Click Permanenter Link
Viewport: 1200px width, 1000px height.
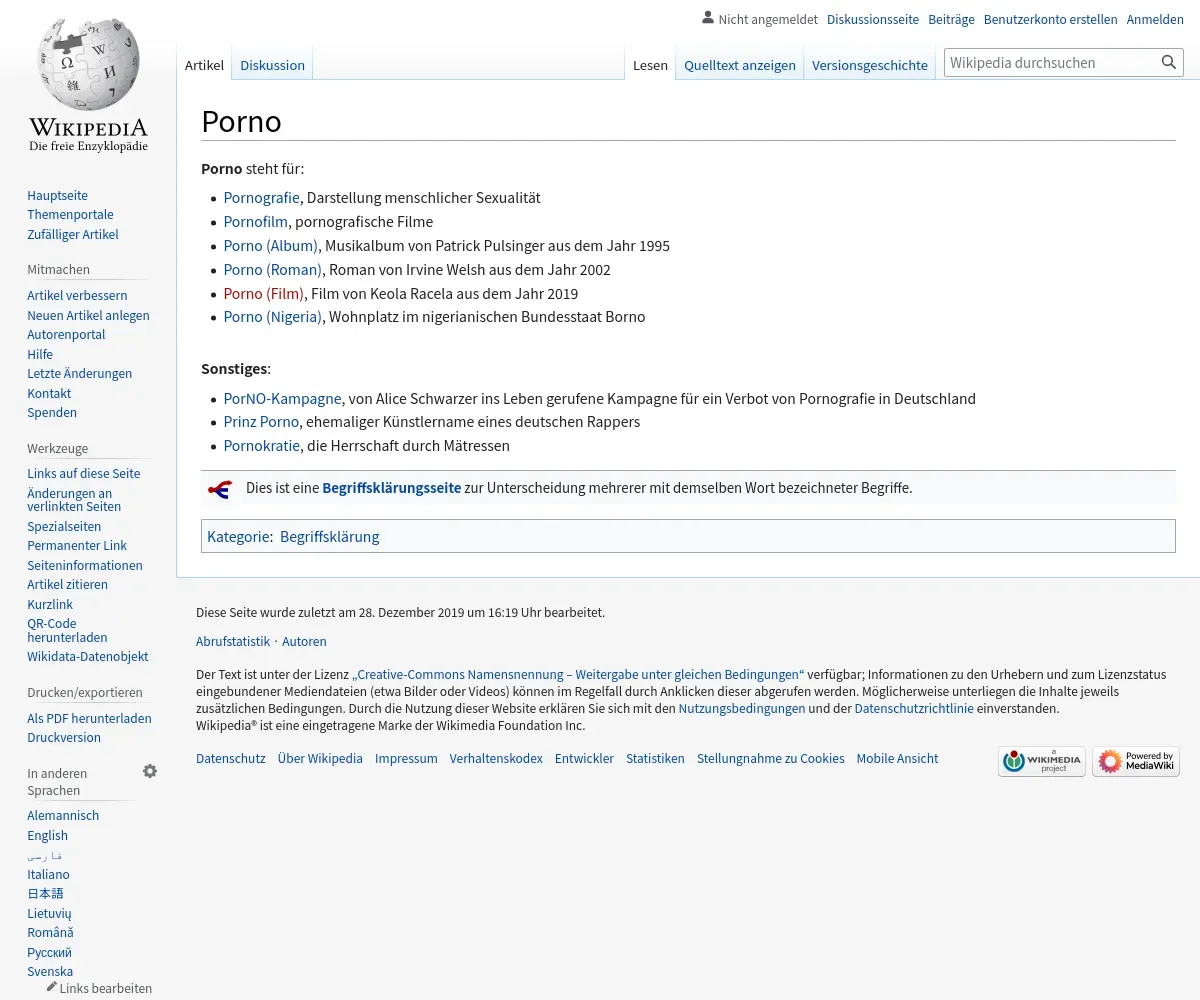click(77, 545)
